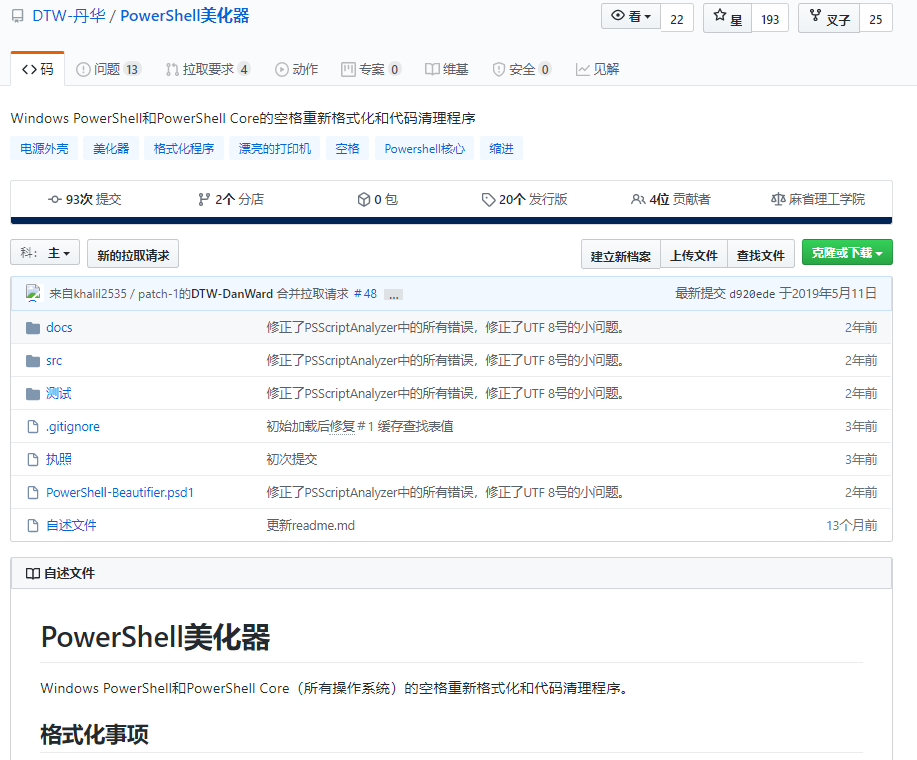Fork the repository with the 叉子 button

(829, 18)
